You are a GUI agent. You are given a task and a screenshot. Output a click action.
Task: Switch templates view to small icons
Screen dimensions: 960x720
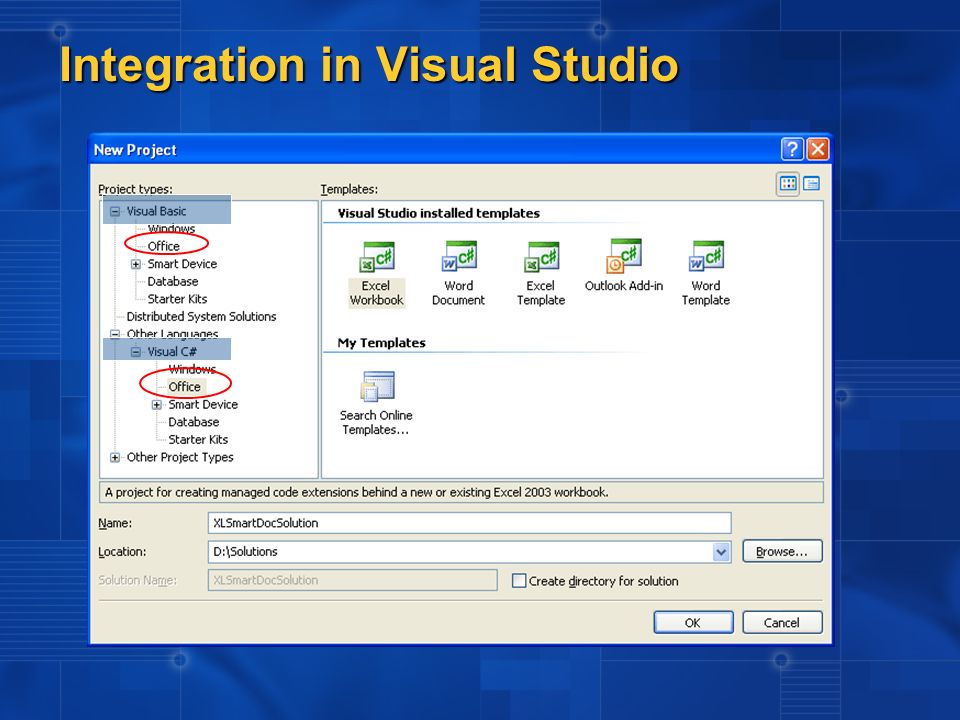pyautogui.click(x=811, y=183)
